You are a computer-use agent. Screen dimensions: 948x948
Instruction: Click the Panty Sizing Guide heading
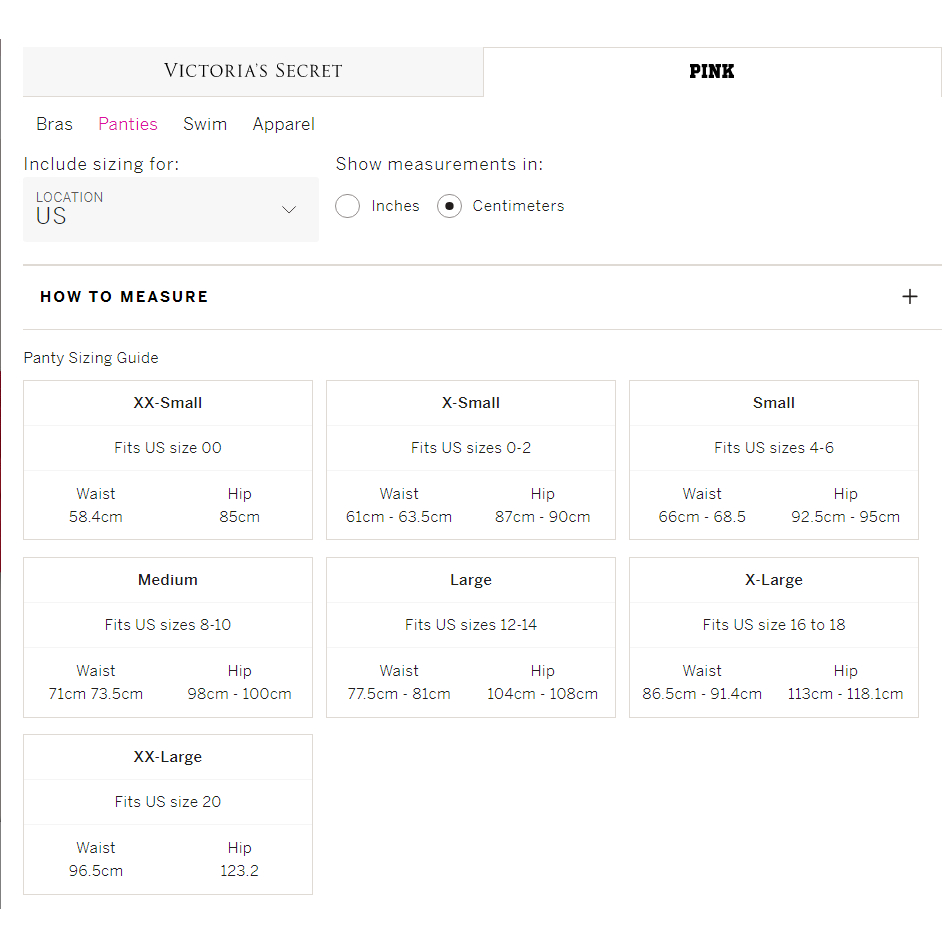tap(90, 357)
